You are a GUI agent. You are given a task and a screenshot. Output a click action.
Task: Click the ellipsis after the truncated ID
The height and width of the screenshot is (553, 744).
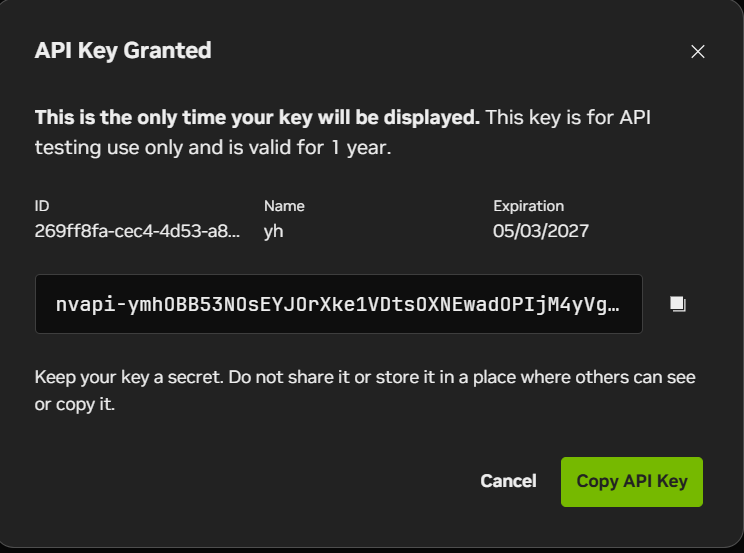click(x=234, y=235)
